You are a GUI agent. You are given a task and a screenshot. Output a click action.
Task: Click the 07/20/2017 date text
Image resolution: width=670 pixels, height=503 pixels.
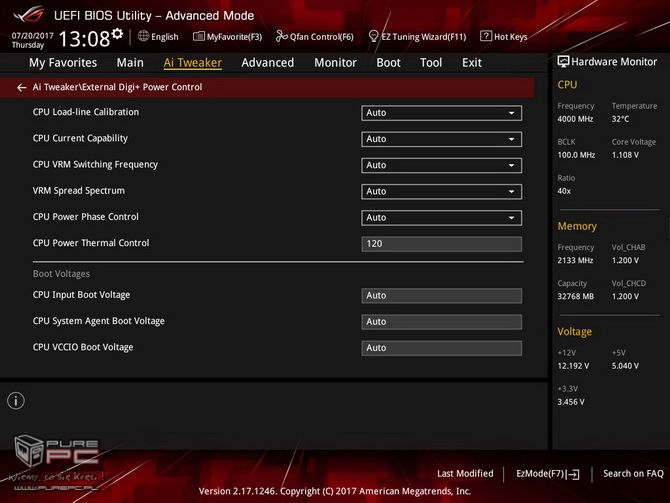point(32,35)
